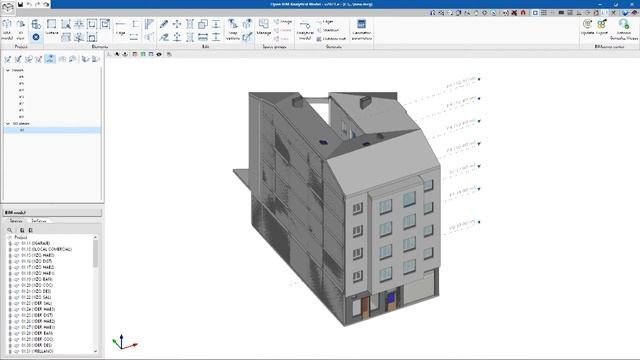Click the Update button in BIMserver.center group
640x360 pixels.
click(x=587, y=27)
